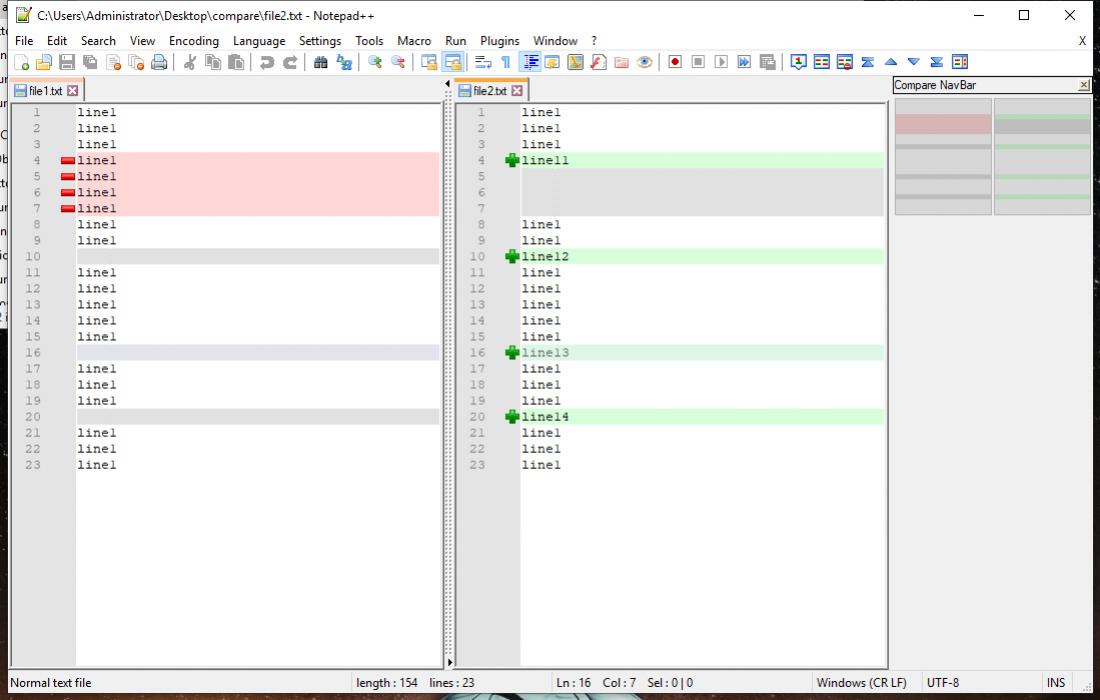Close the file1.txt tab
Image resolution: width=1100 pixels, height=700 pixels.
point(72,90)
